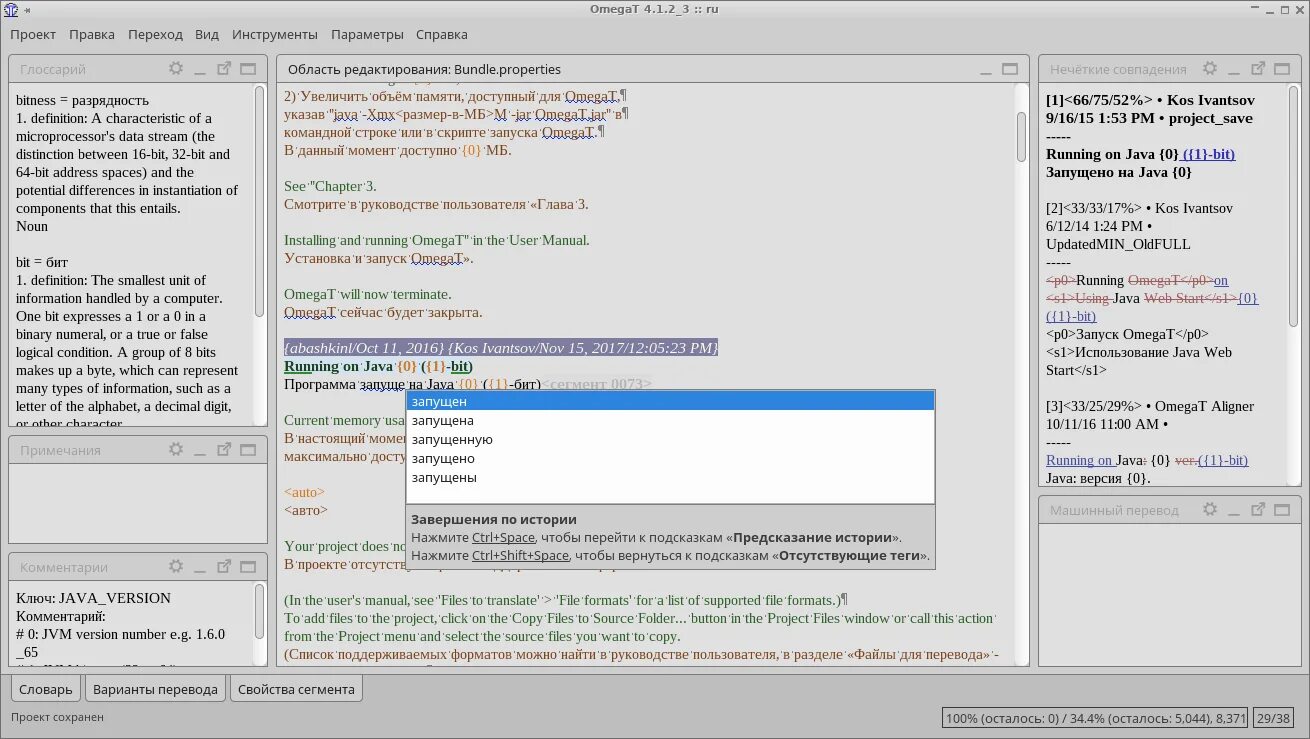Image resolution: width=1310 pixels, height=739 pixels.
Task: Click the 29/38 segment length indicator
Action: (x=1274, y=718)
